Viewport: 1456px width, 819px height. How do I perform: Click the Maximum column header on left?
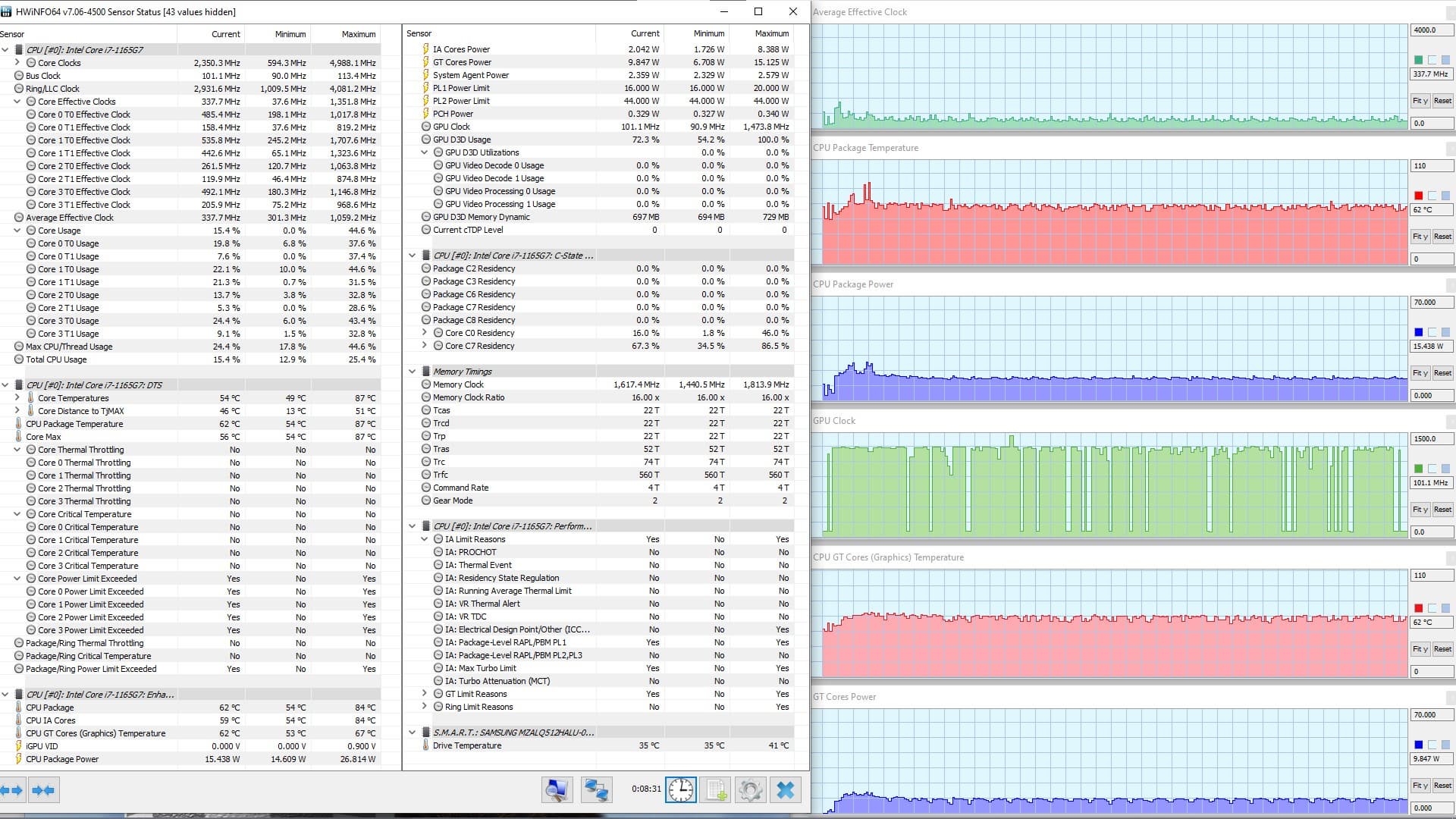358,34
